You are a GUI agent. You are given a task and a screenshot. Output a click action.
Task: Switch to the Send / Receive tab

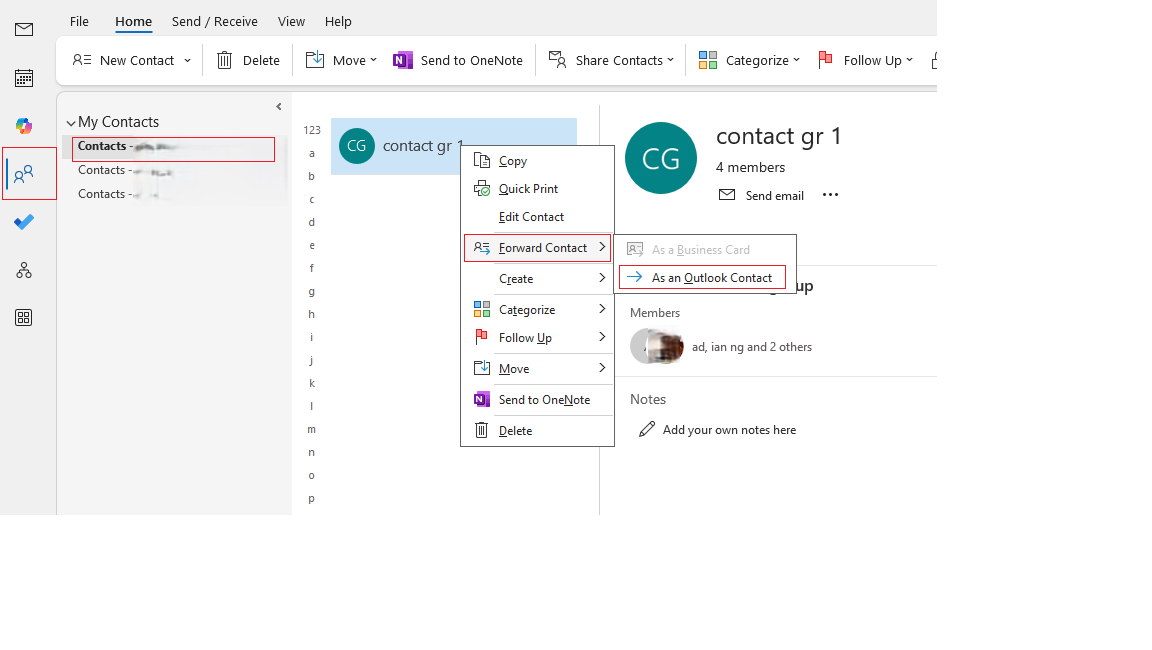[215, 21]
